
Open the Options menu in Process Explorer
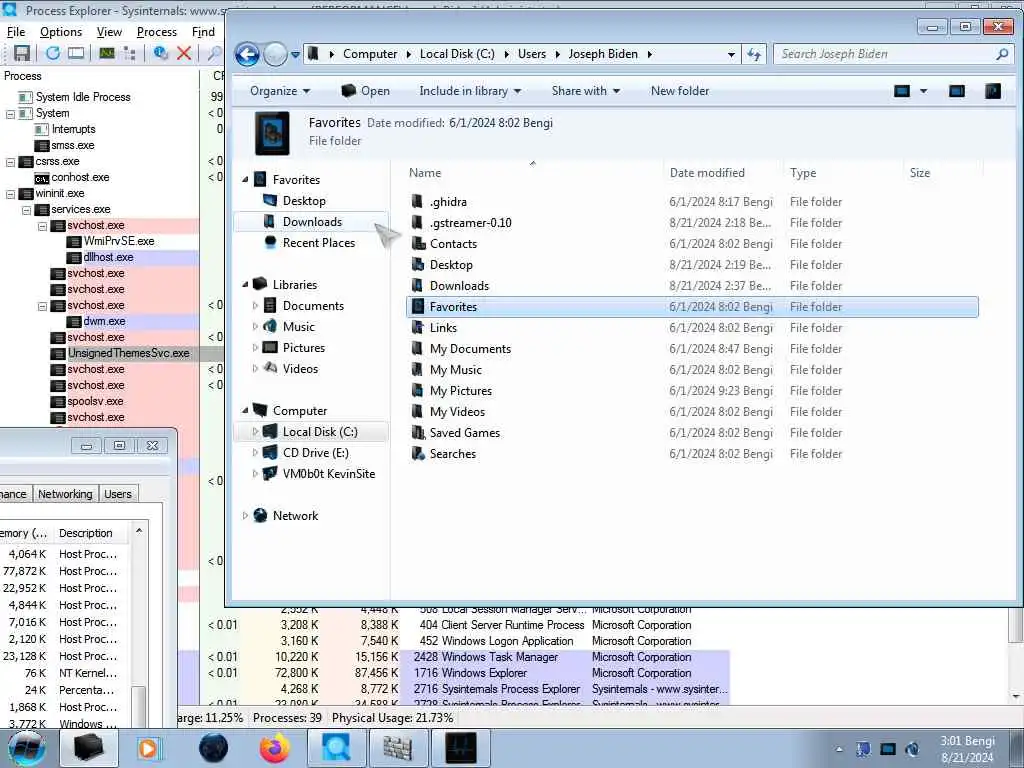coord(61,32)
